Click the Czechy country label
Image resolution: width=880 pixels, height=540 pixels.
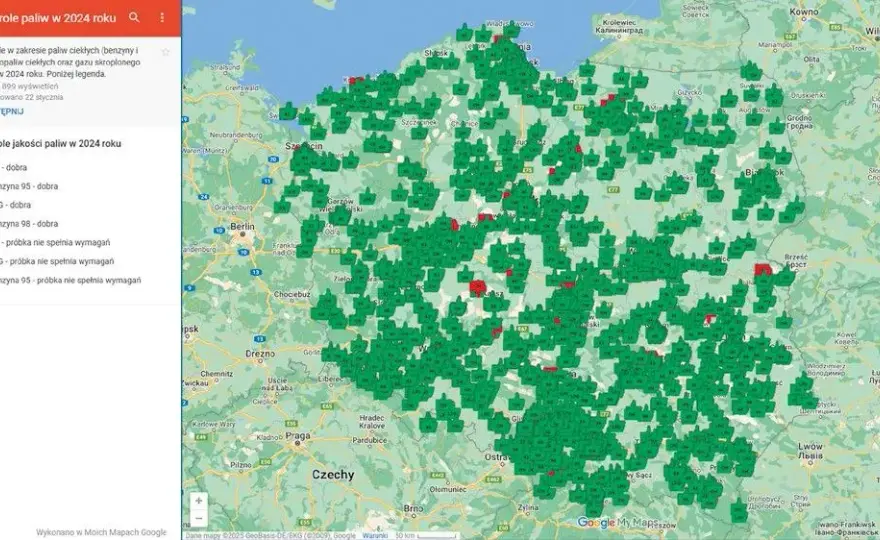[333, 475]
